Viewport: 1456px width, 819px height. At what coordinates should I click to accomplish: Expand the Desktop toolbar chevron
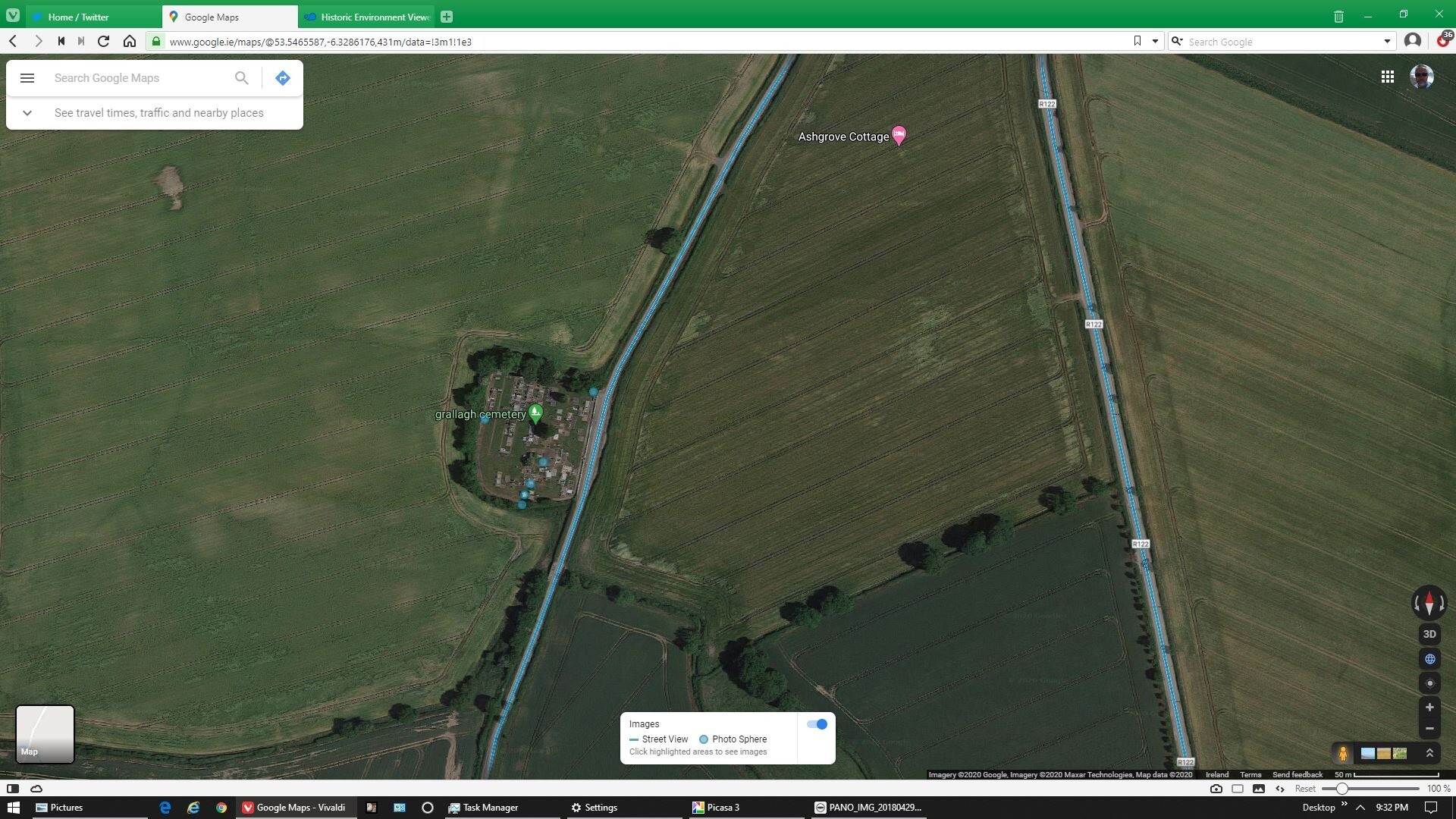click(x=1344, y=805)
